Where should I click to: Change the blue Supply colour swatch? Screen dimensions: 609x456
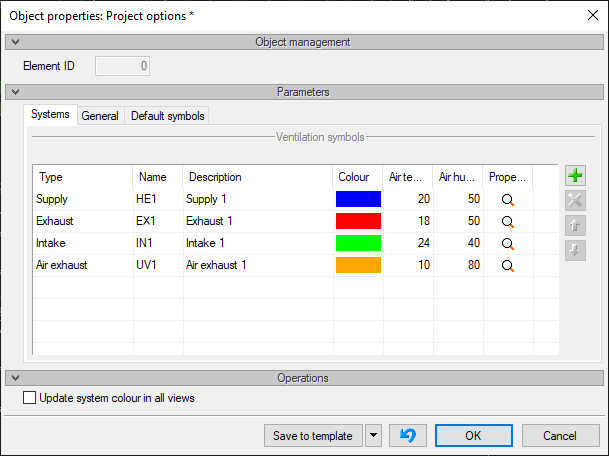(358, 199)
